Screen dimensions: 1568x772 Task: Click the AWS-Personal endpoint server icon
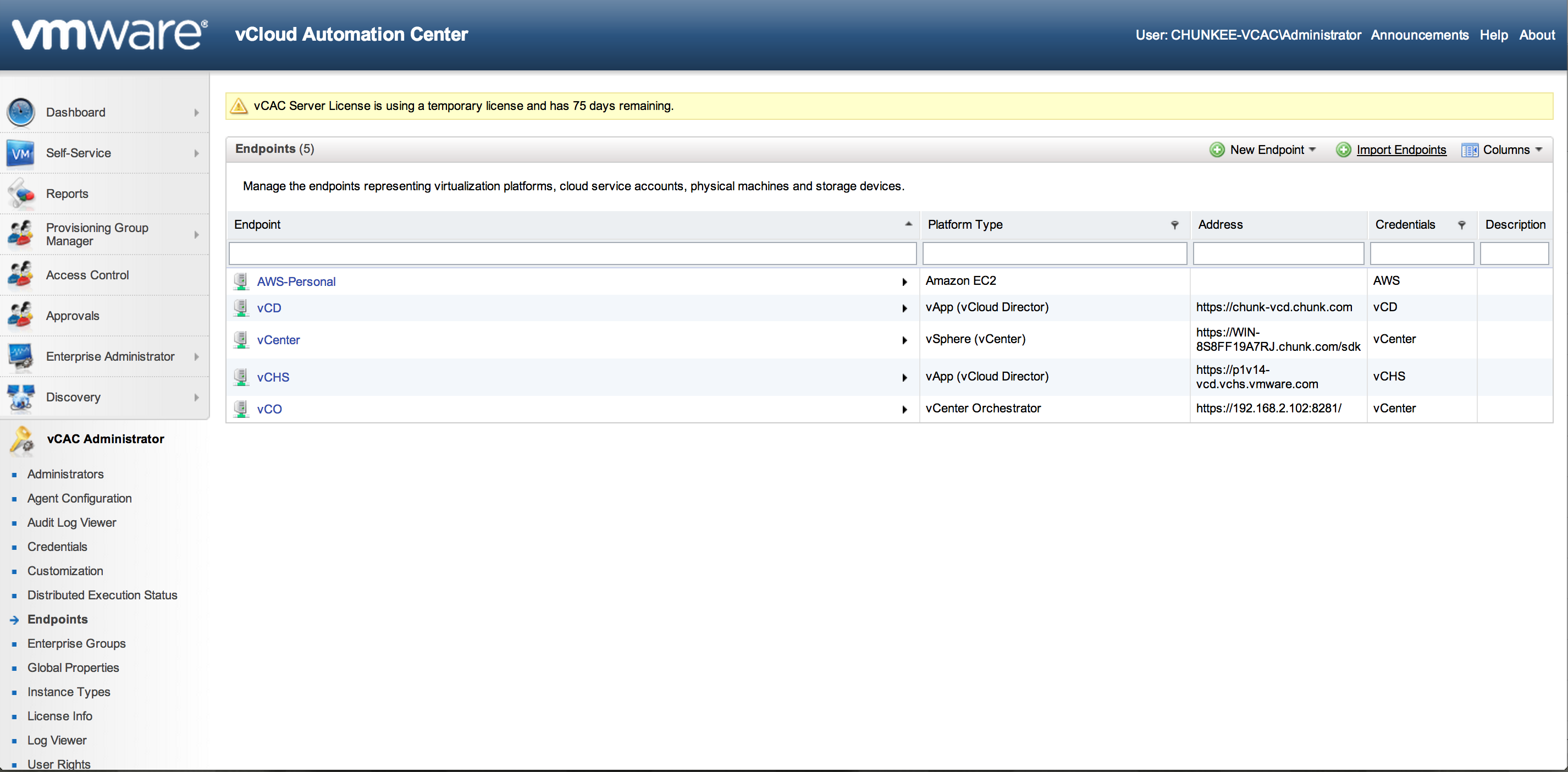[242, 282]
